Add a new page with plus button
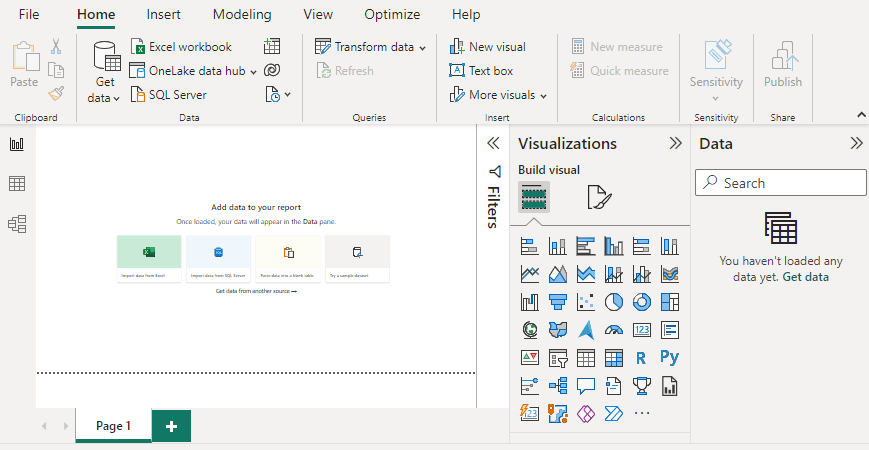869x450 pixels. (171, 426)
